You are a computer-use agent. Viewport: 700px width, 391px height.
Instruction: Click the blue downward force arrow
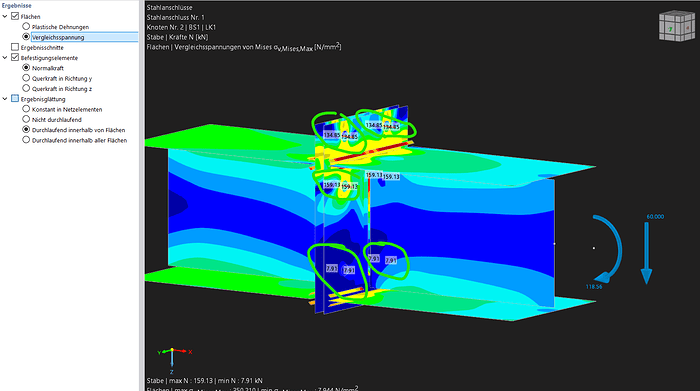(646, 253)
